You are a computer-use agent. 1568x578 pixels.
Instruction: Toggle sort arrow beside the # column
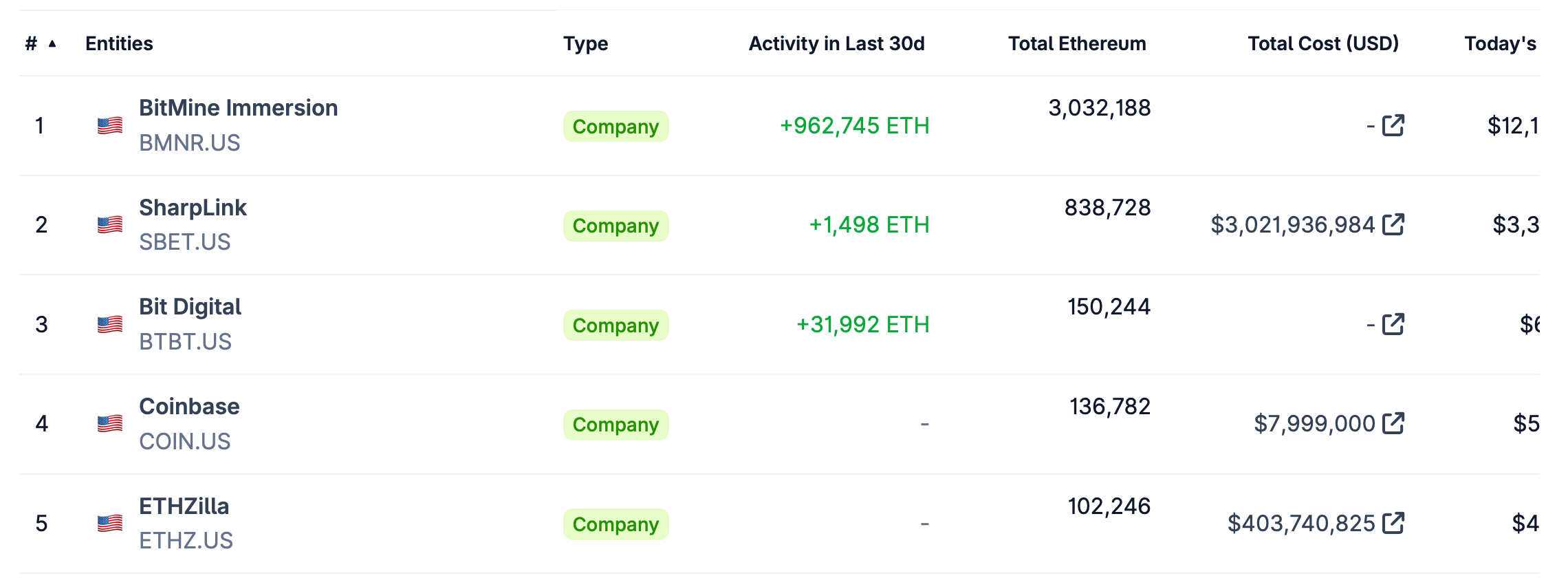pyautogui.click(x=52, y=44)
